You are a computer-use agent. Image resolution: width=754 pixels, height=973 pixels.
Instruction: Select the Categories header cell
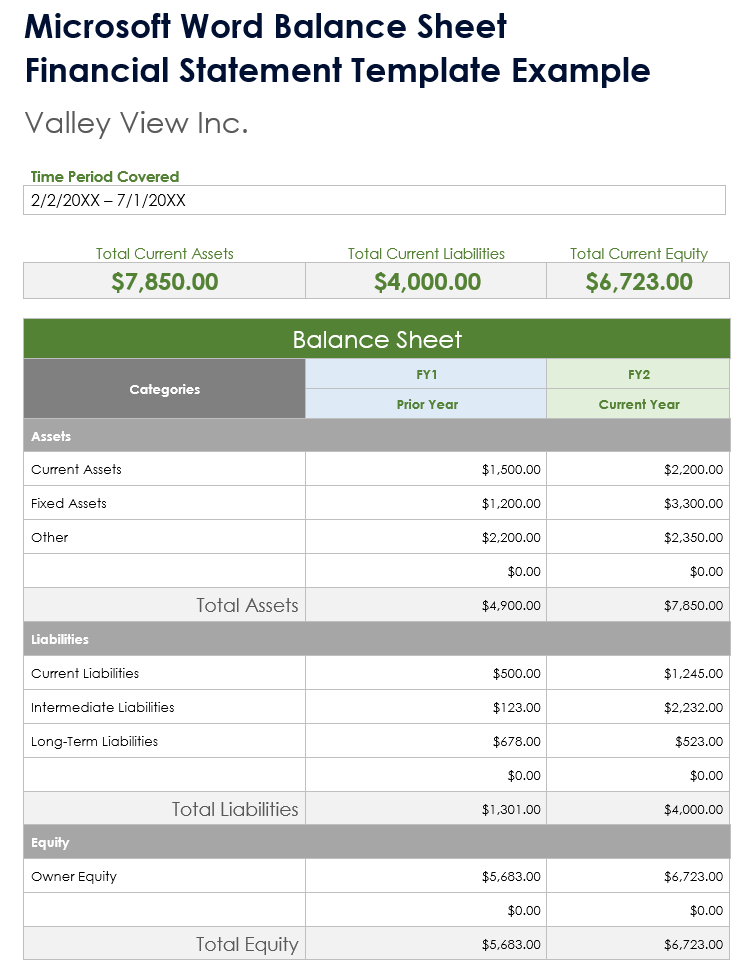click(165, 389)
